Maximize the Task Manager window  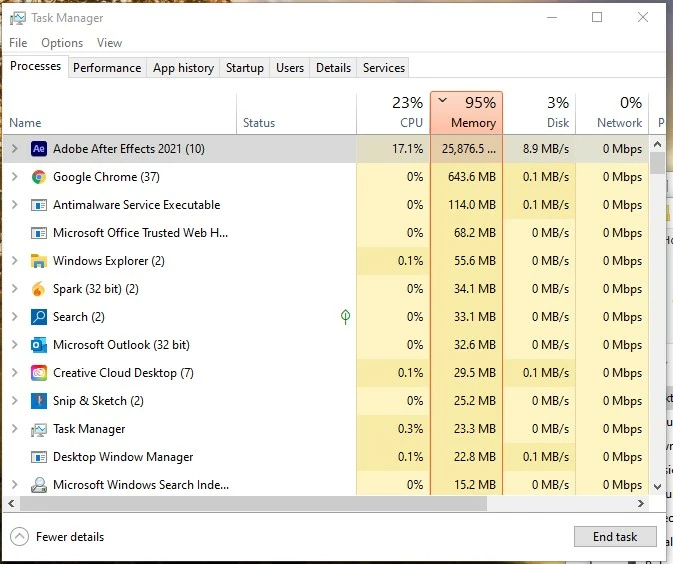click(x=597, y=17)
